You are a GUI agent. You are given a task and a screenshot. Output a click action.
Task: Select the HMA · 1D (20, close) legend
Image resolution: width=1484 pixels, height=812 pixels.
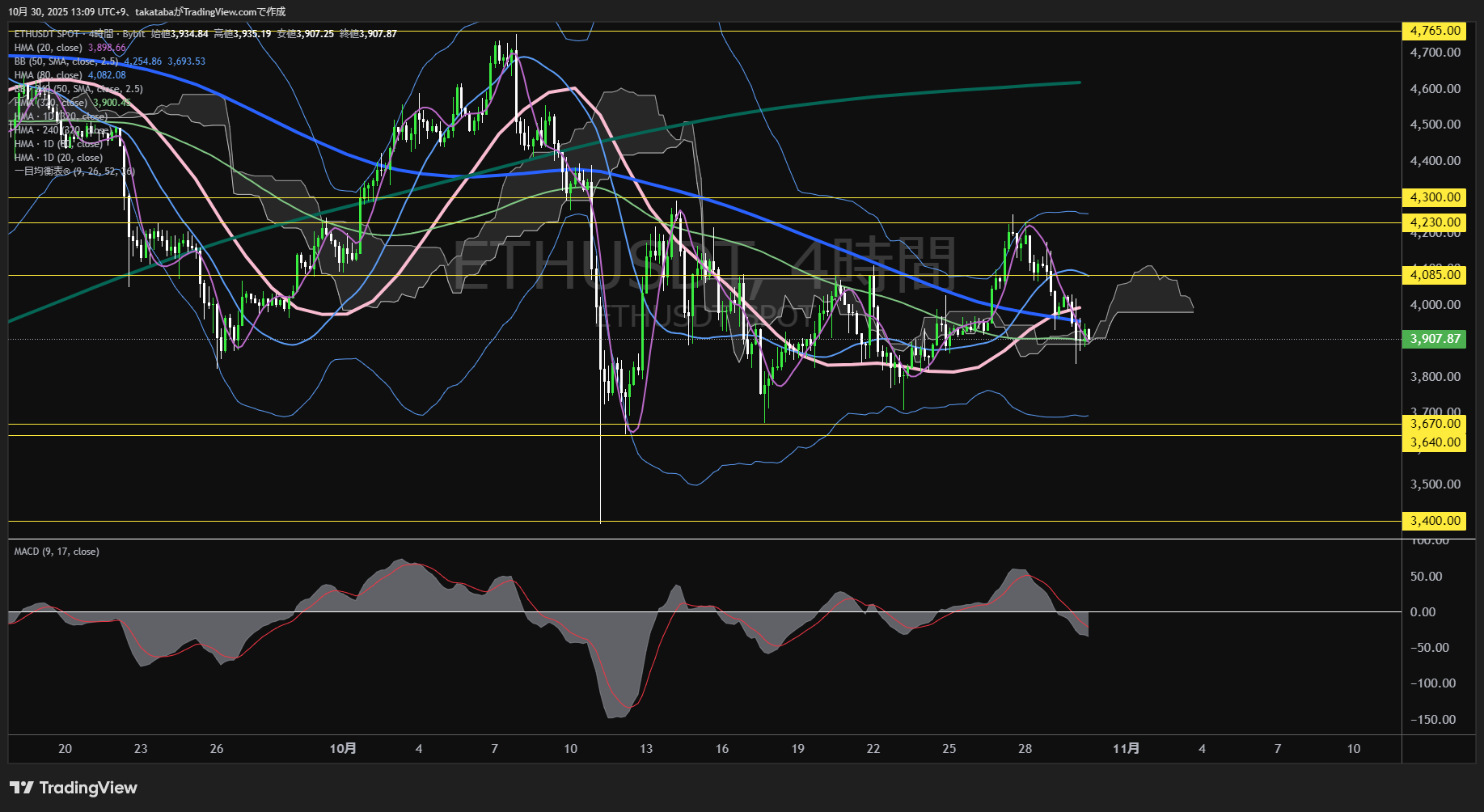(58, 158)
